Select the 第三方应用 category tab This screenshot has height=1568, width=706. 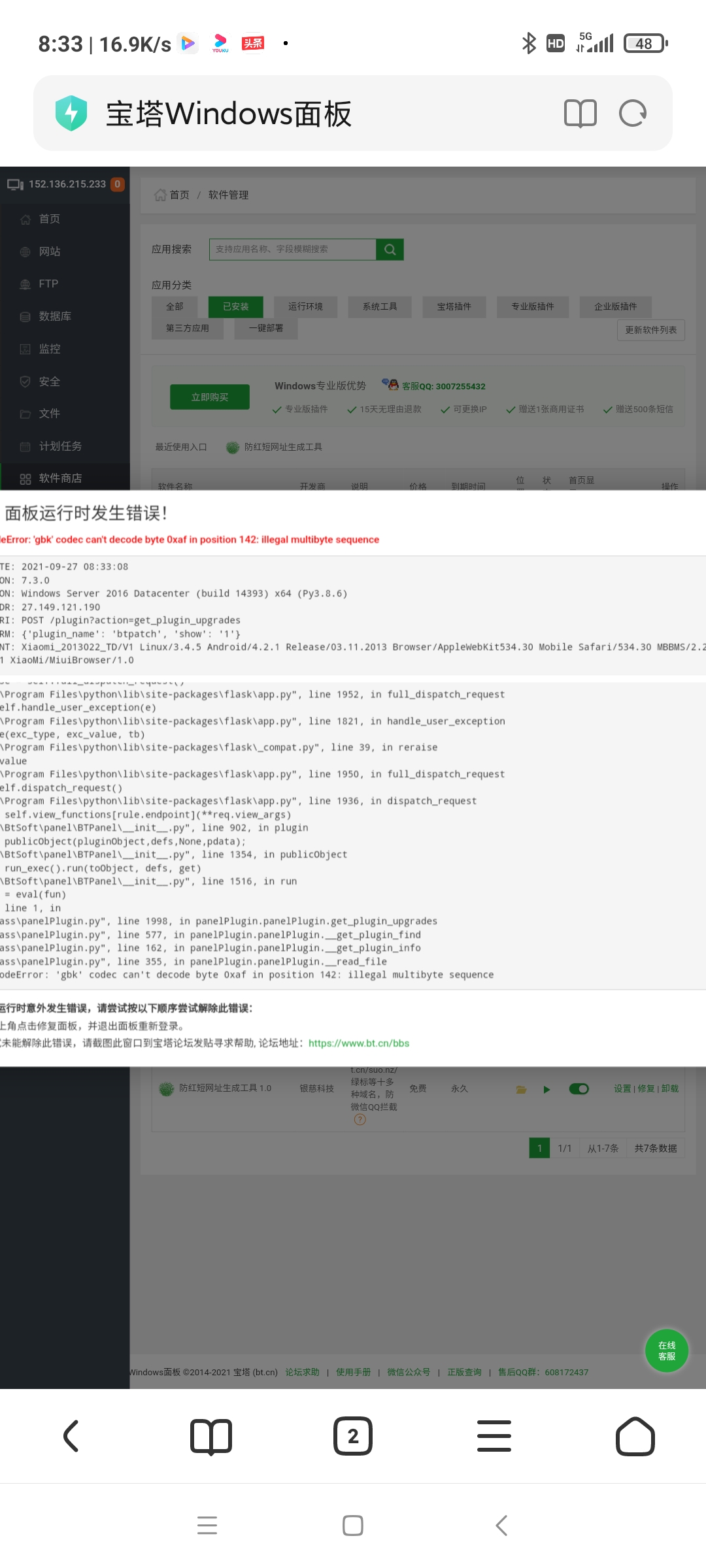pyautogui.click(x=188, y=328)
